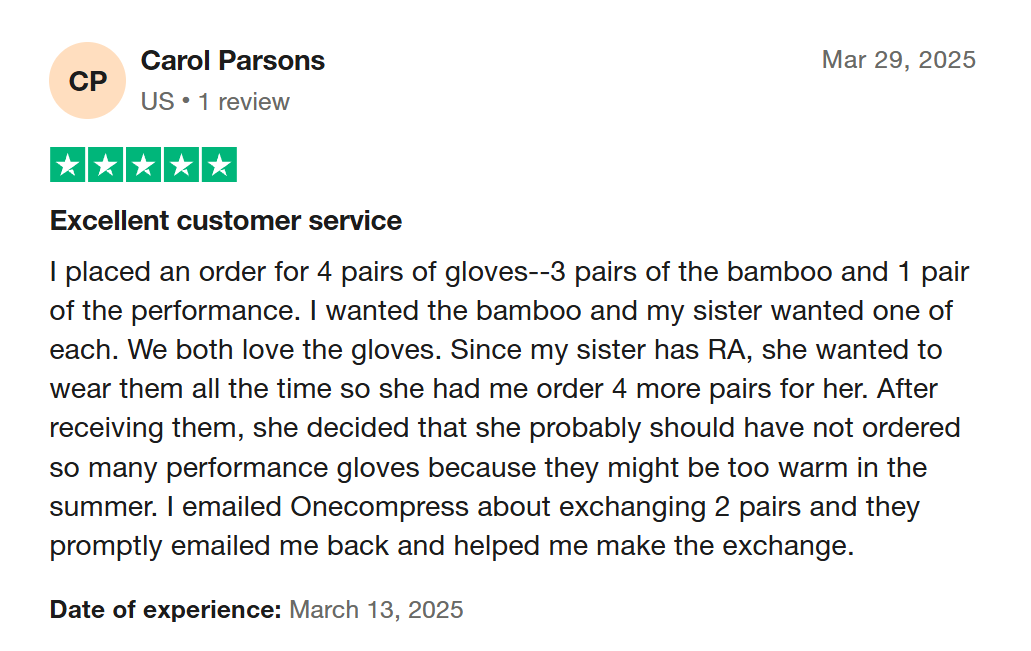
Task: Open the "Excellent customer service" review title
Action: pos(226,221)
